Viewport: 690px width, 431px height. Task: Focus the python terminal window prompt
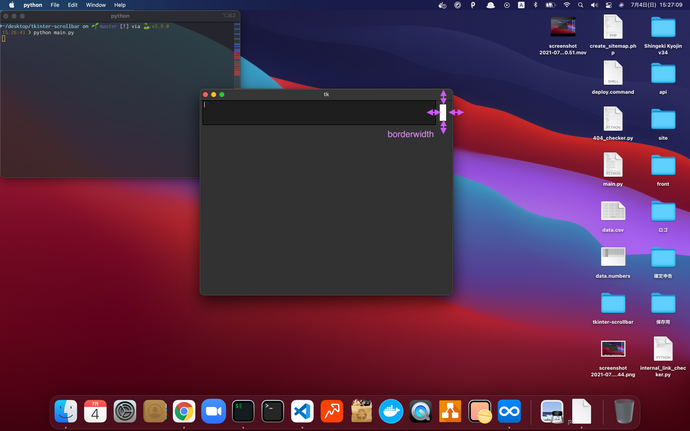[x=4, y=39]
